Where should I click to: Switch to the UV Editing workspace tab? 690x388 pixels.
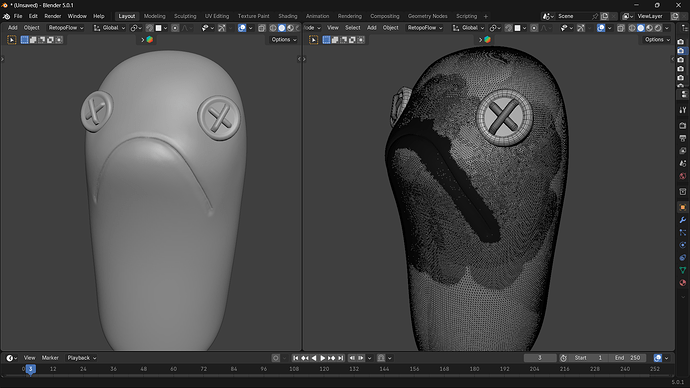point(217,16)
